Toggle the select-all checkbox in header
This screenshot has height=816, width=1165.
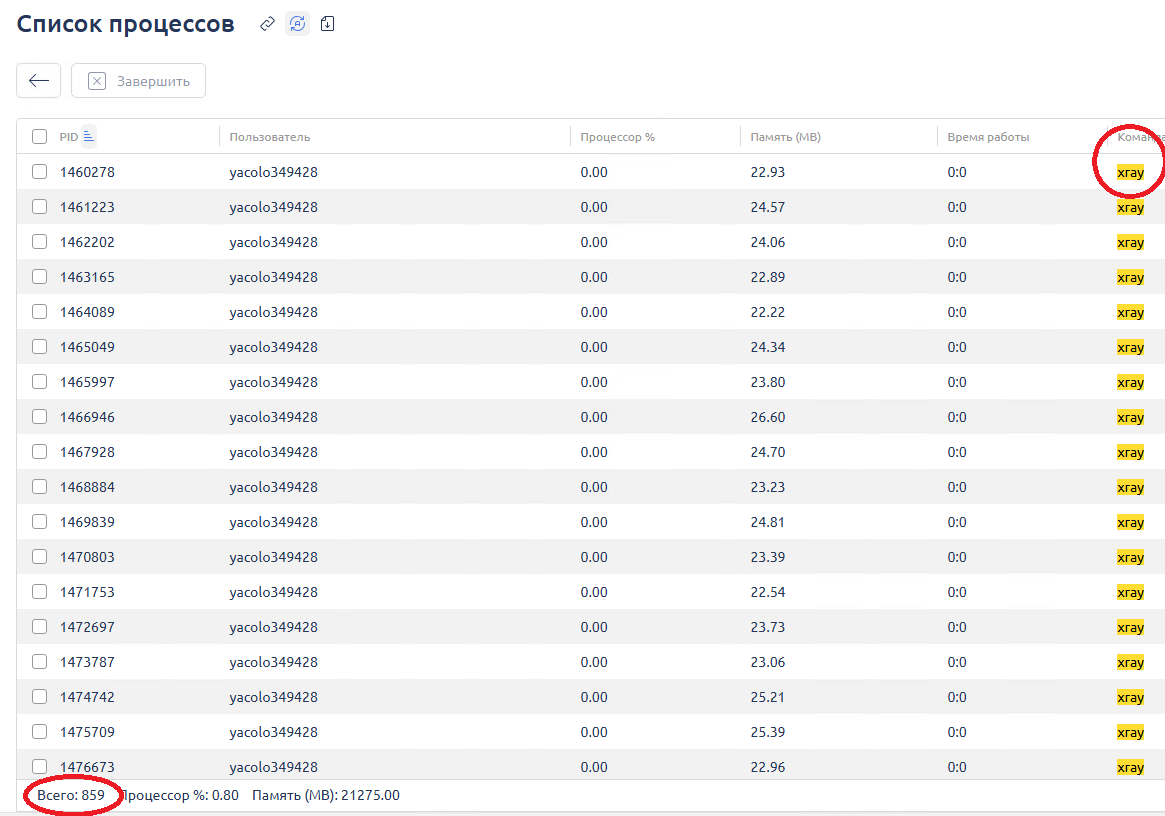39,137
